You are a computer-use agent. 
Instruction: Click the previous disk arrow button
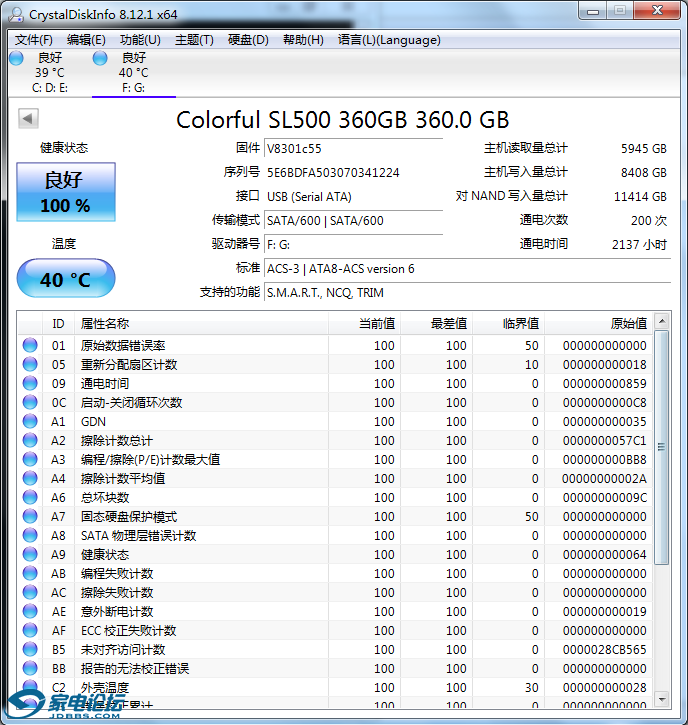pyautogui.click(x=28, y=118)
